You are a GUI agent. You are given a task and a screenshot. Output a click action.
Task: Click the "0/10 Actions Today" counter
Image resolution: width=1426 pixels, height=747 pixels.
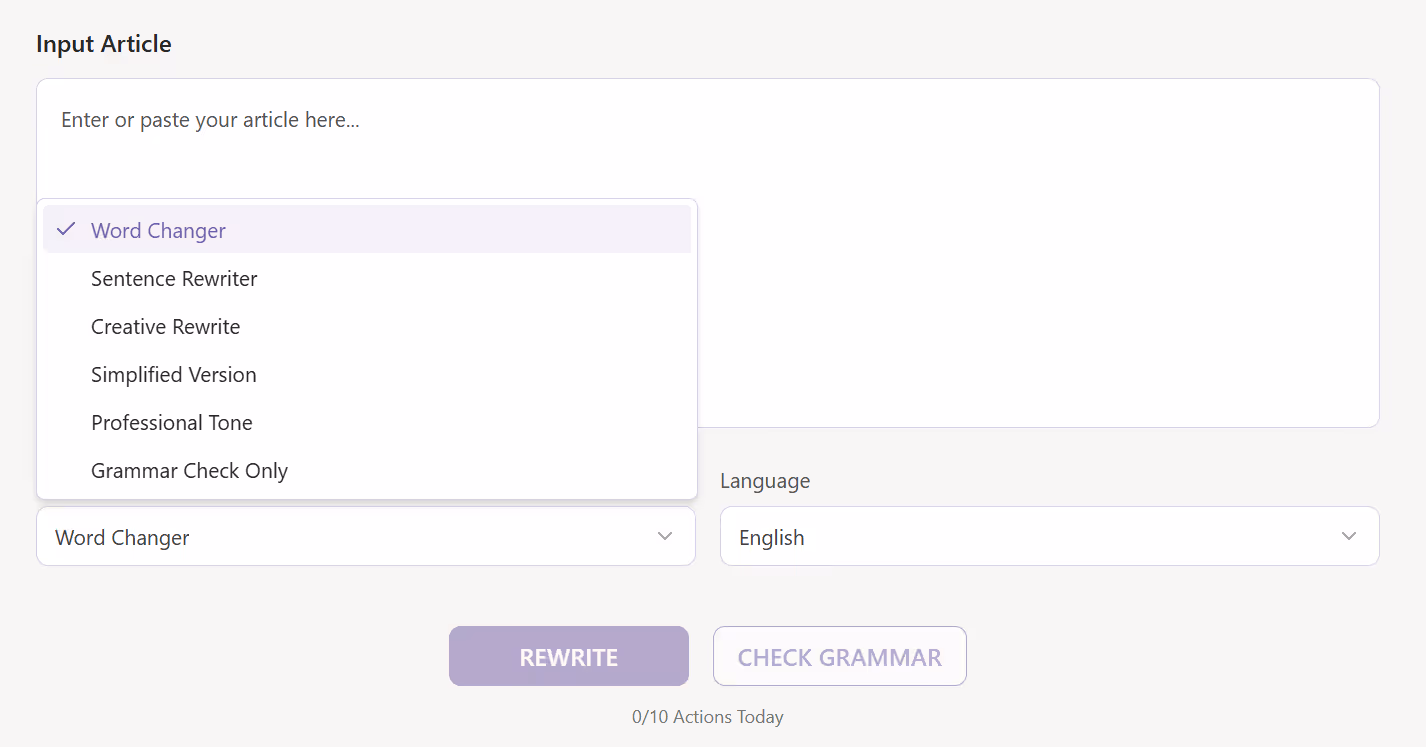pos(708,717)
